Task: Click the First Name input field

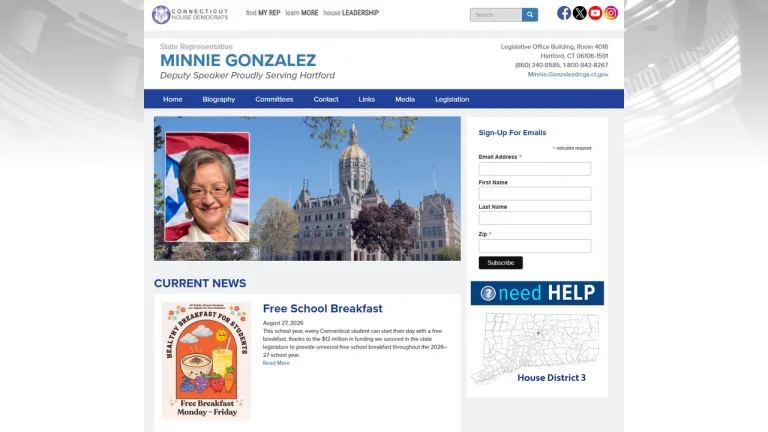Action: [x=534, y=193]
